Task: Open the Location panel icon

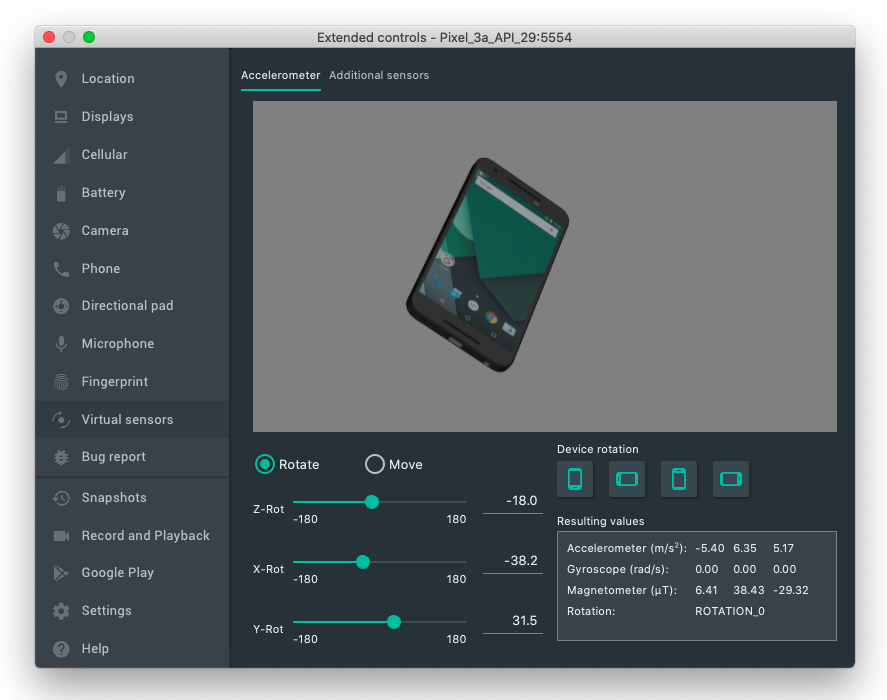Action: pos(61,79)
